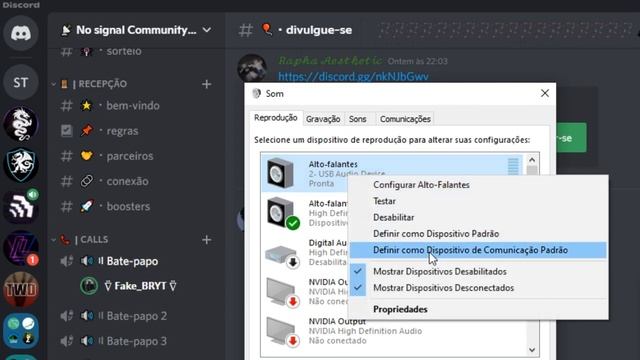640x360 pixels.
Task: Join the Bate-papo 3 voice channel
Action: click(136, 341)
